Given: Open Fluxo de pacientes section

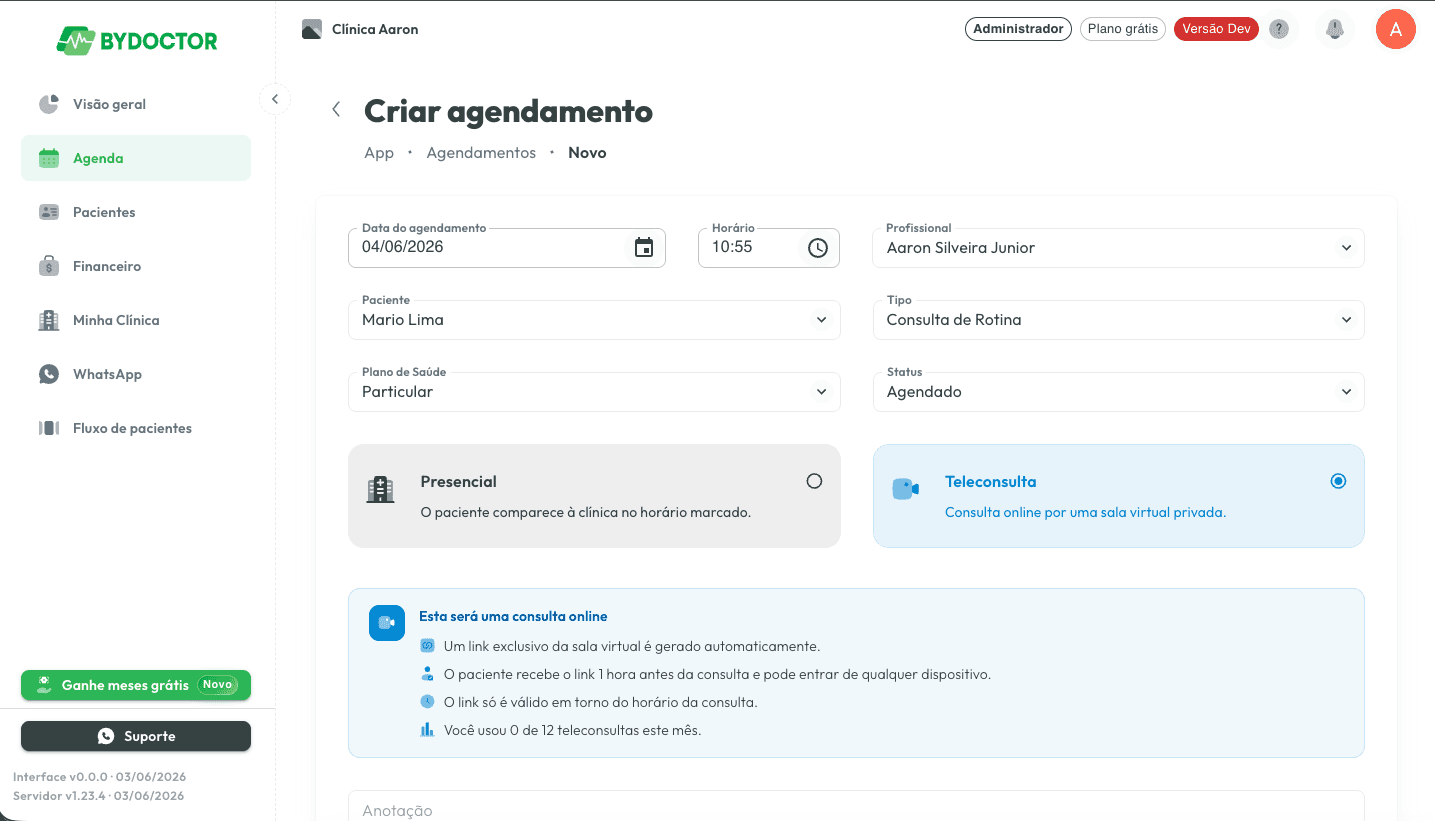Looking at the screenshot, I should click(136, 428).
